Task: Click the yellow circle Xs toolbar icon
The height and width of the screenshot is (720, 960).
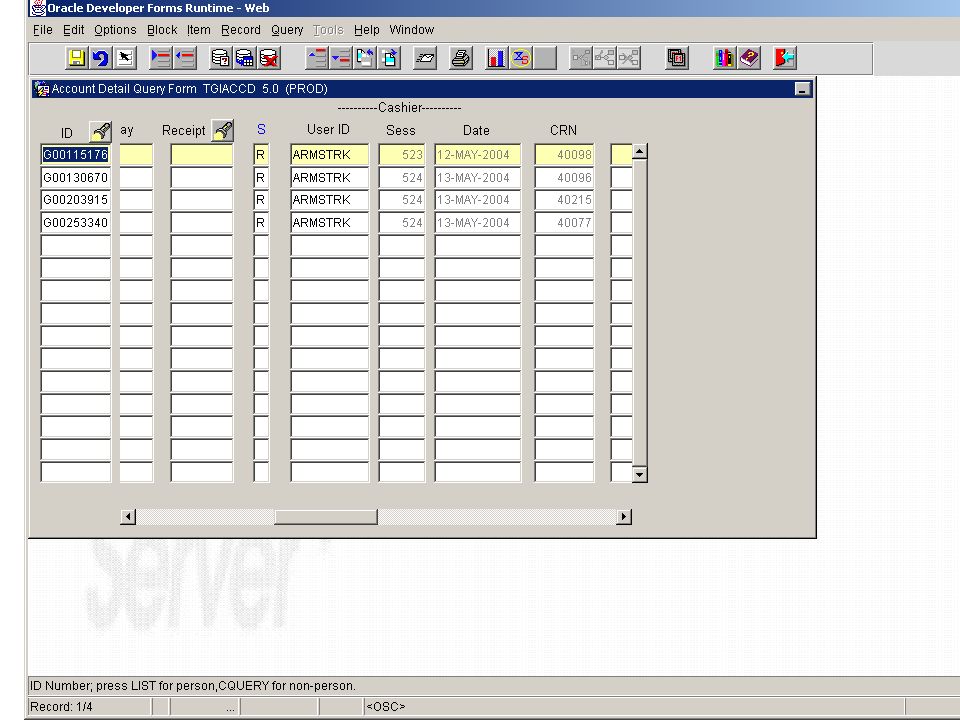Action: [x=521, y=58]
